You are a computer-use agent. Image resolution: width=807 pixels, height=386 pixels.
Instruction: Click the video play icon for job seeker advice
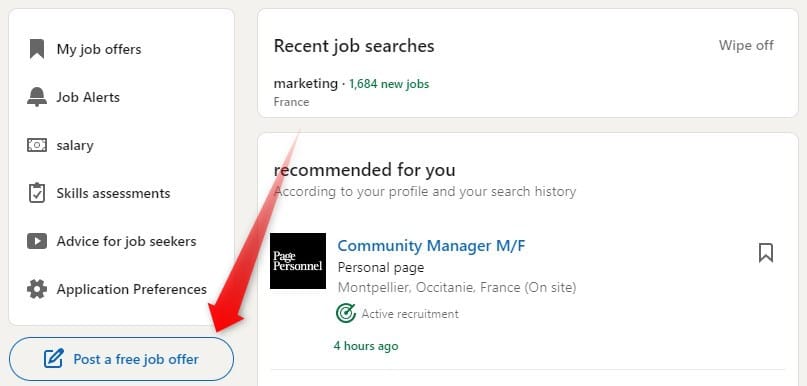point(37,241)
